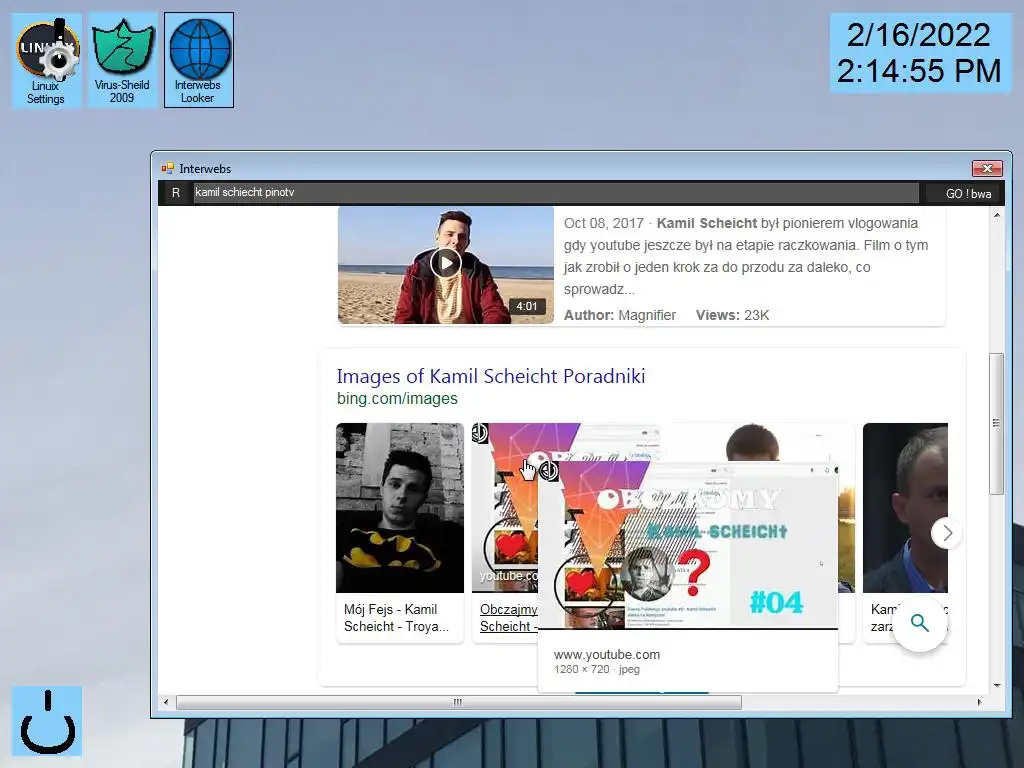Click the round magnifier search button
Screen dimensions: 1024x768
(920, 624)
